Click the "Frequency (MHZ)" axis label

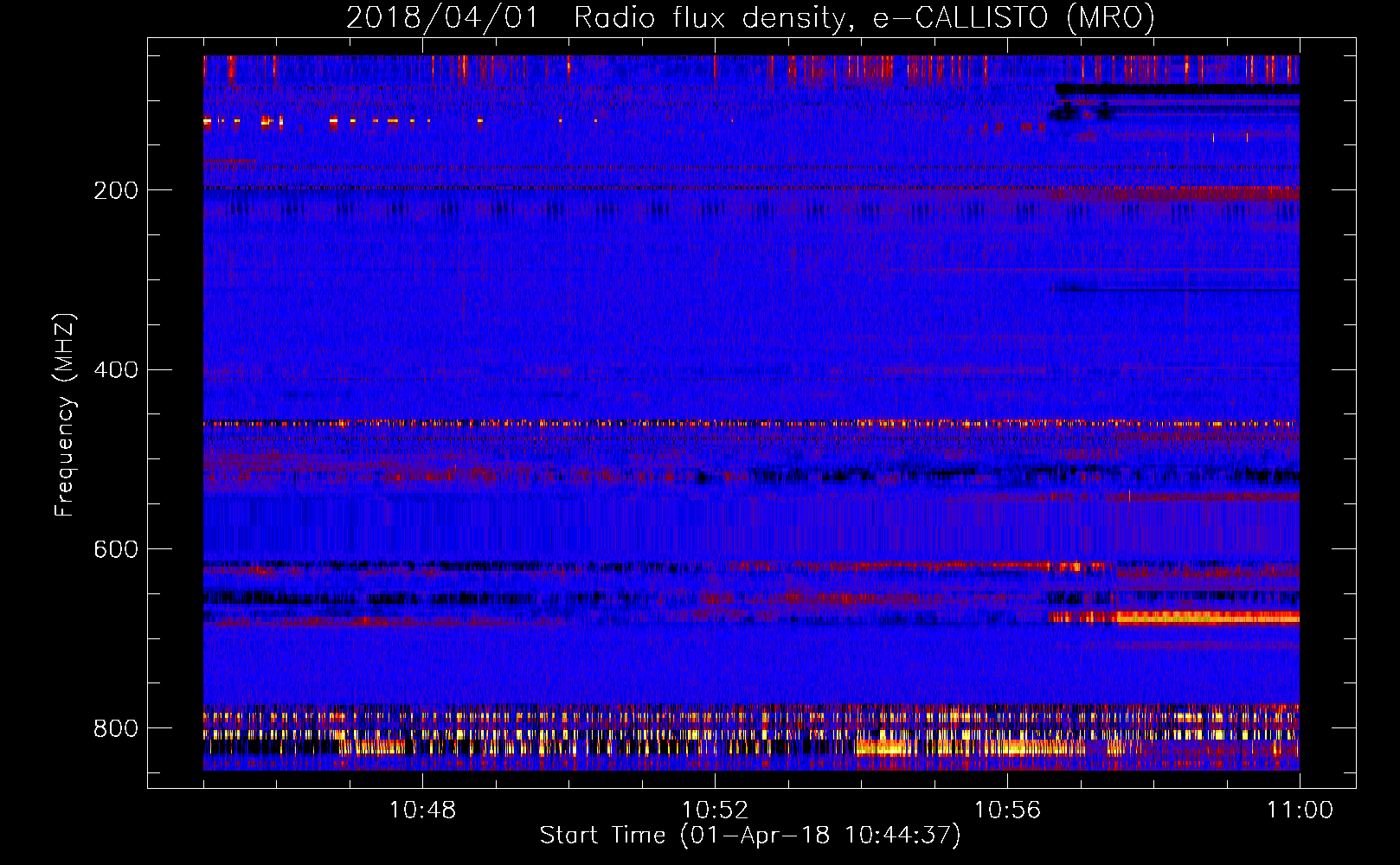click(x=65, y=414)
